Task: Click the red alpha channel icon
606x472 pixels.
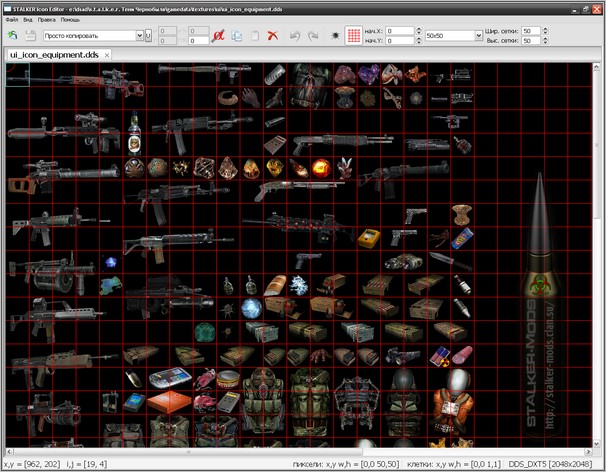Action: pos(218,36)
